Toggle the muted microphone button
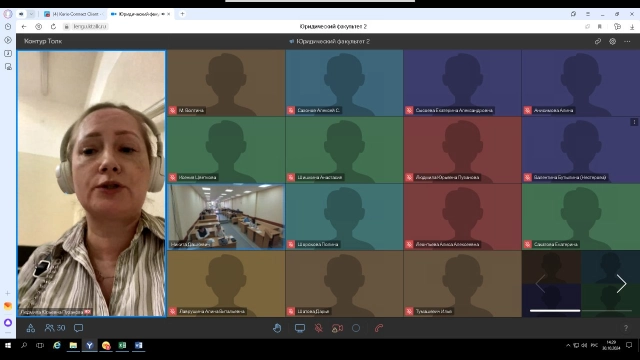640x360 pixels. 319,328
